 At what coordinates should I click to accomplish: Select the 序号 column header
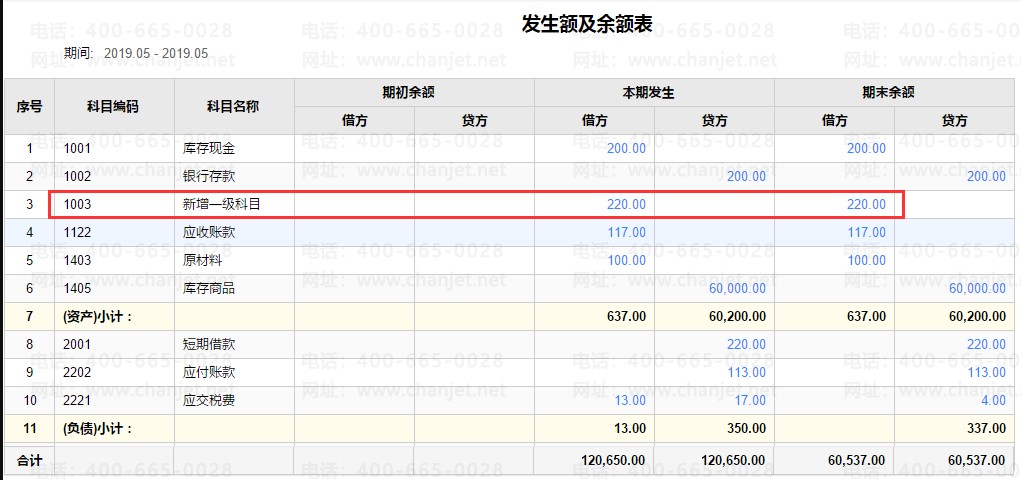pos(29,106)
